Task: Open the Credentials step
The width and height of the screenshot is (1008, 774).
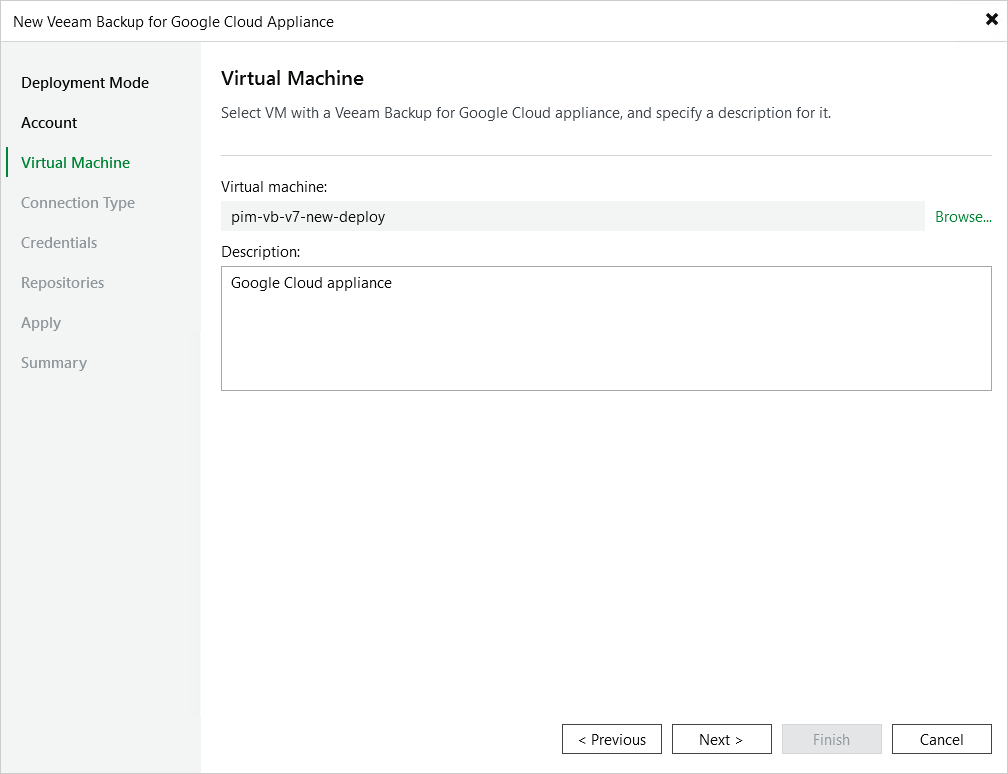Action: pos(59,242)
